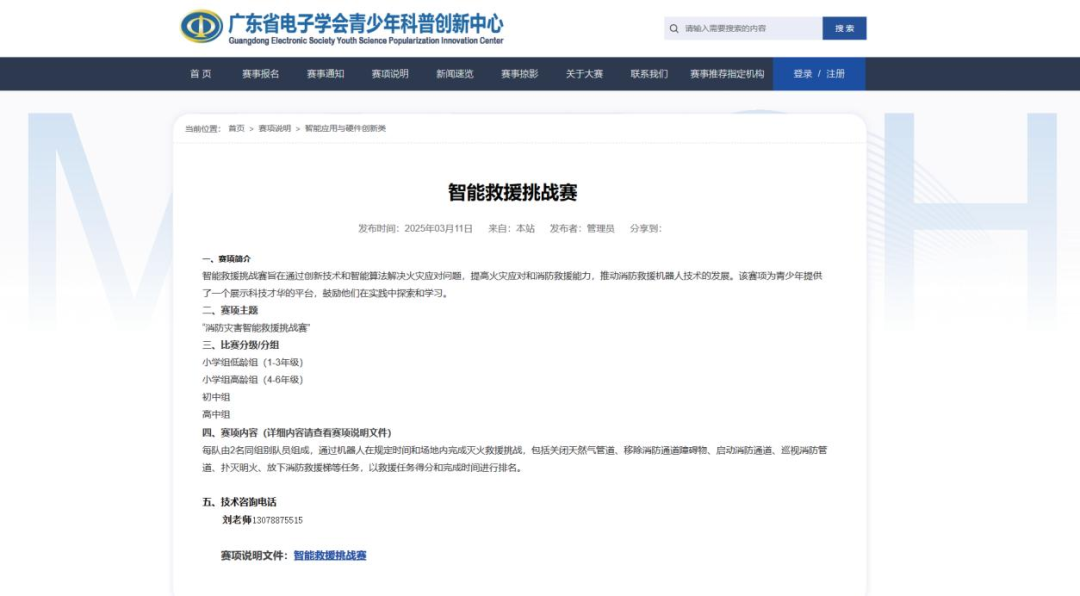Open the 赛事报名 menu item
The image size is (1080, 596).
pos(260,73)
